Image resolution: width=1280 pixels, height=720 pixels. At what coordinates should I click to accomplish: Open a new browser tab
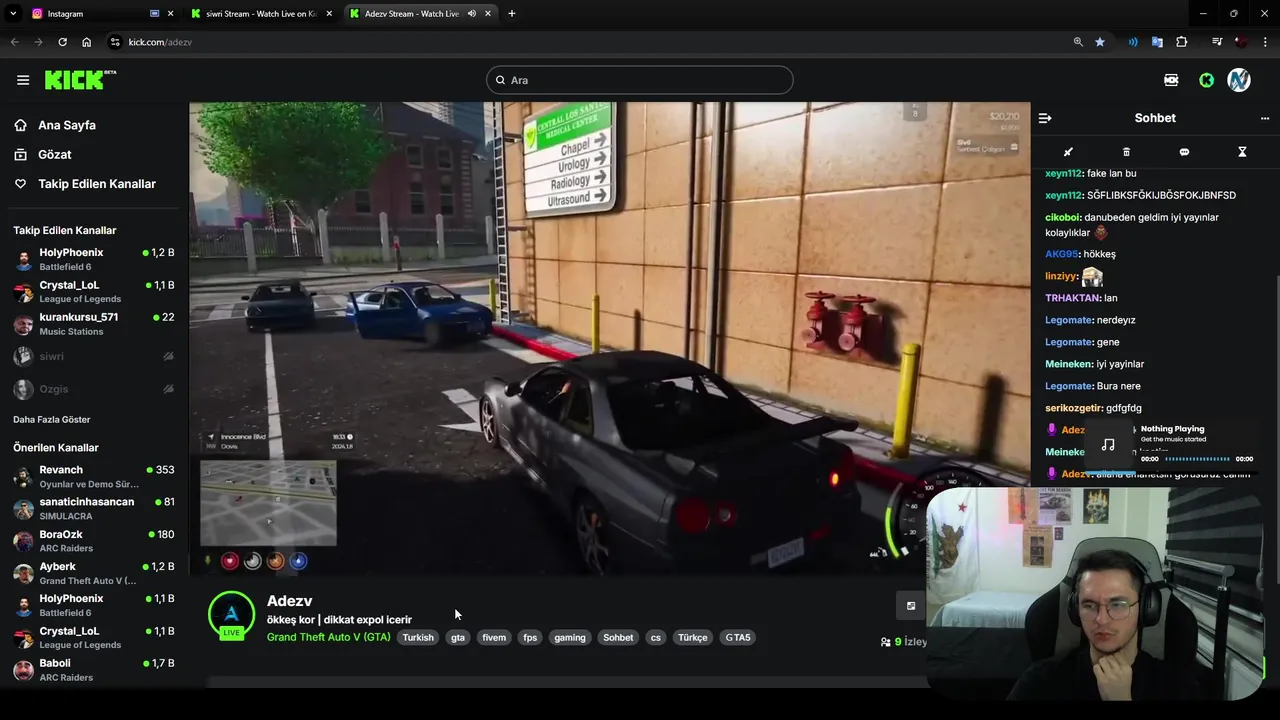512,14
